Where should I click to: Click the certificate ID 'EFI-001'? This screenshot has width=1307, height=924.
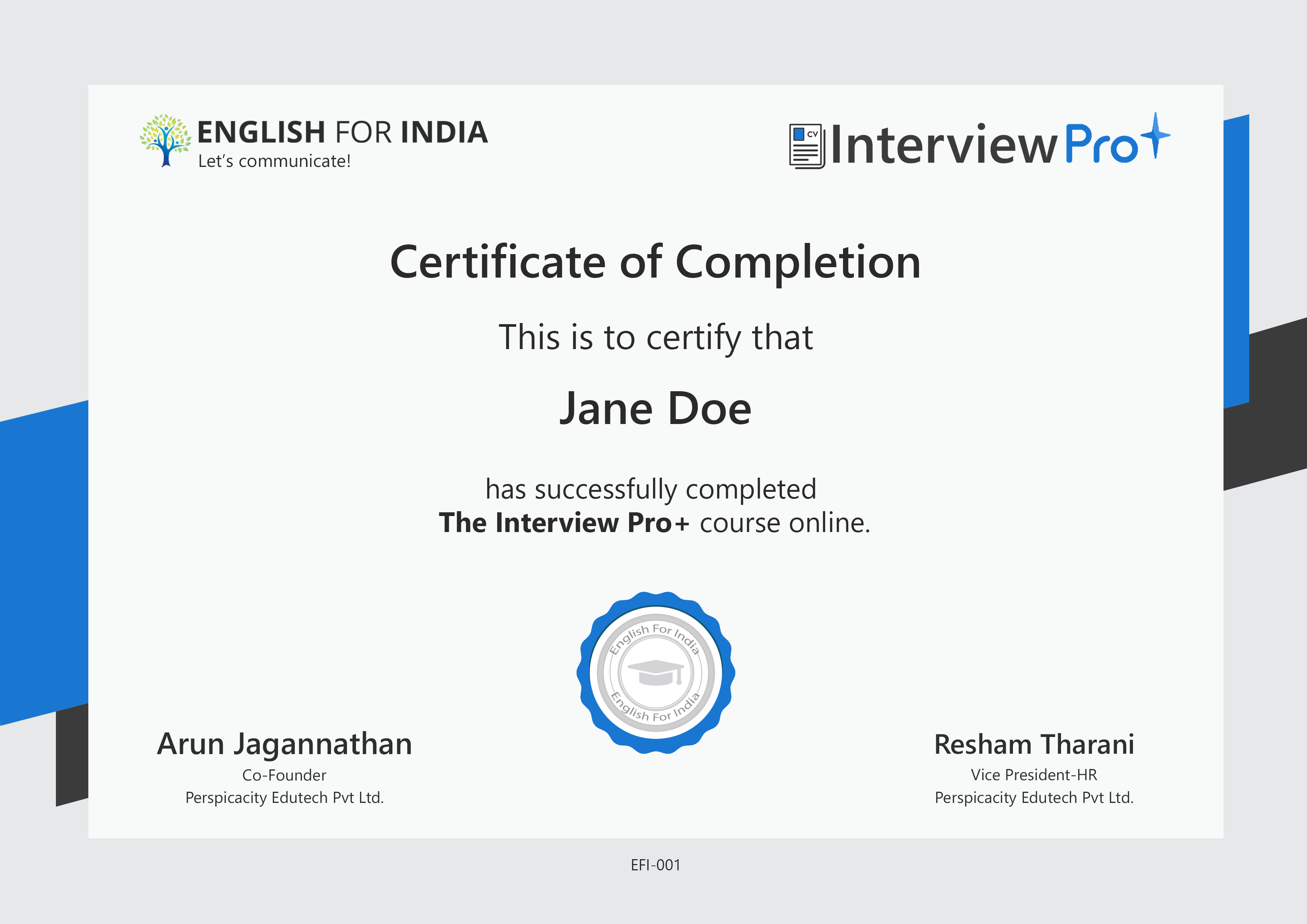coord(655,865)
